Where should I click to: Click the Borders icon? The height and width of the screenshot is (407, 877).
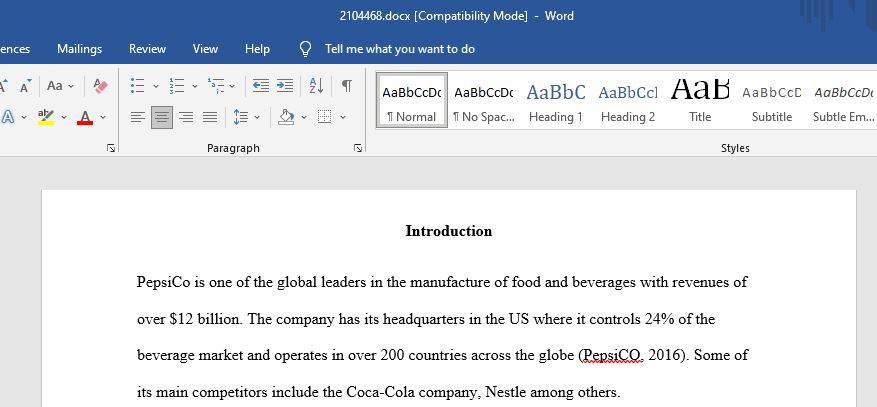[324, 117]
